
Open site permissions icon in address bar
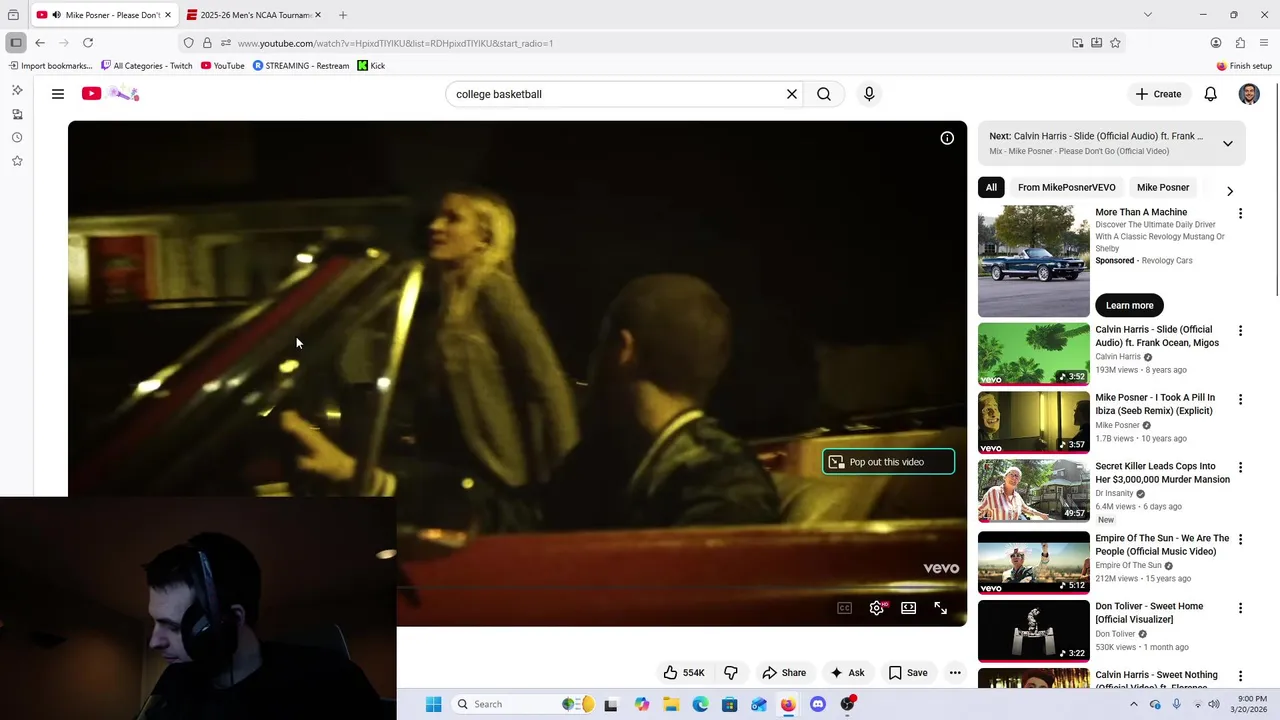[x=226, y=43]
